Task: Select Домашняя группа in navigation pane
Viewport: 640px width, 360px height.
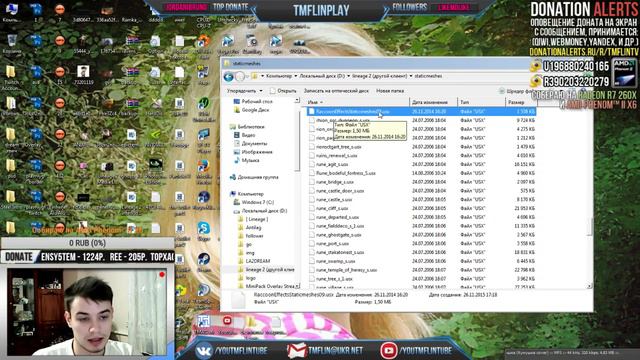Action: (x=254, y=177)
